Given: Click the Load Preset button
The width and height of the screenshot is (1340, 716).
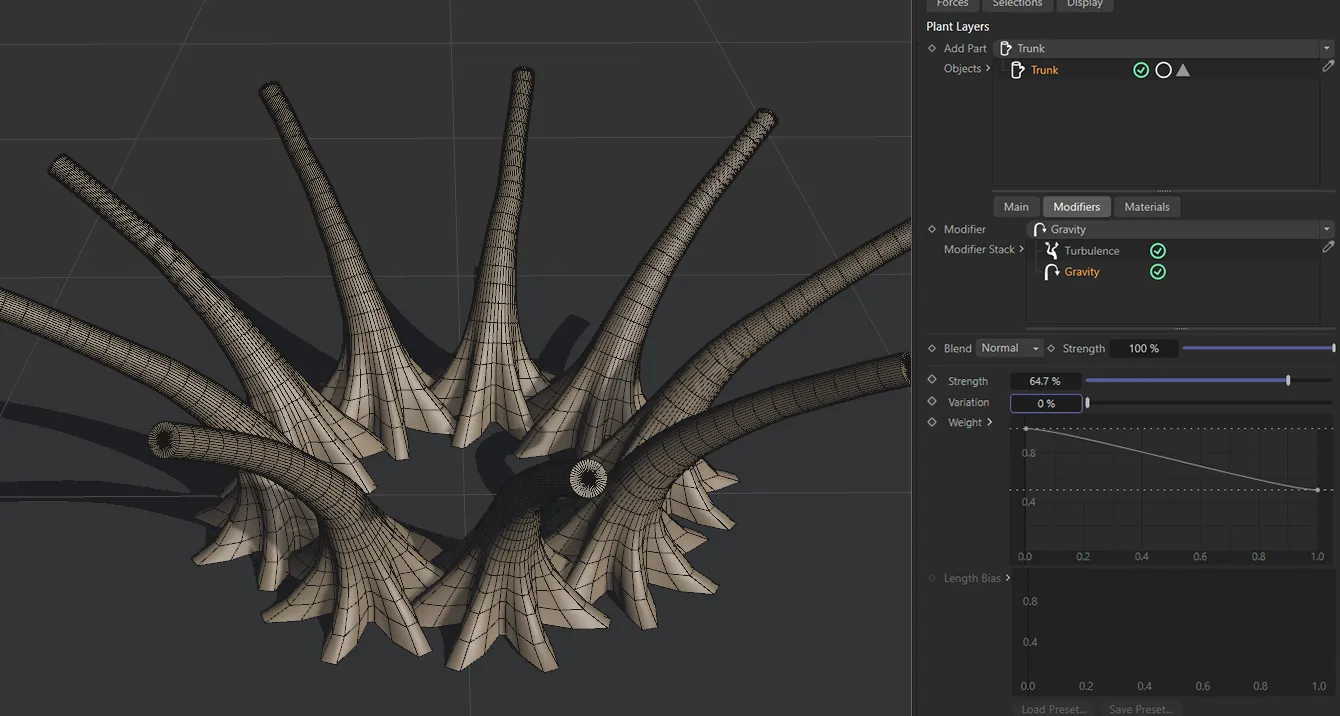Looking at the screenshot, I should [1053, 708].
